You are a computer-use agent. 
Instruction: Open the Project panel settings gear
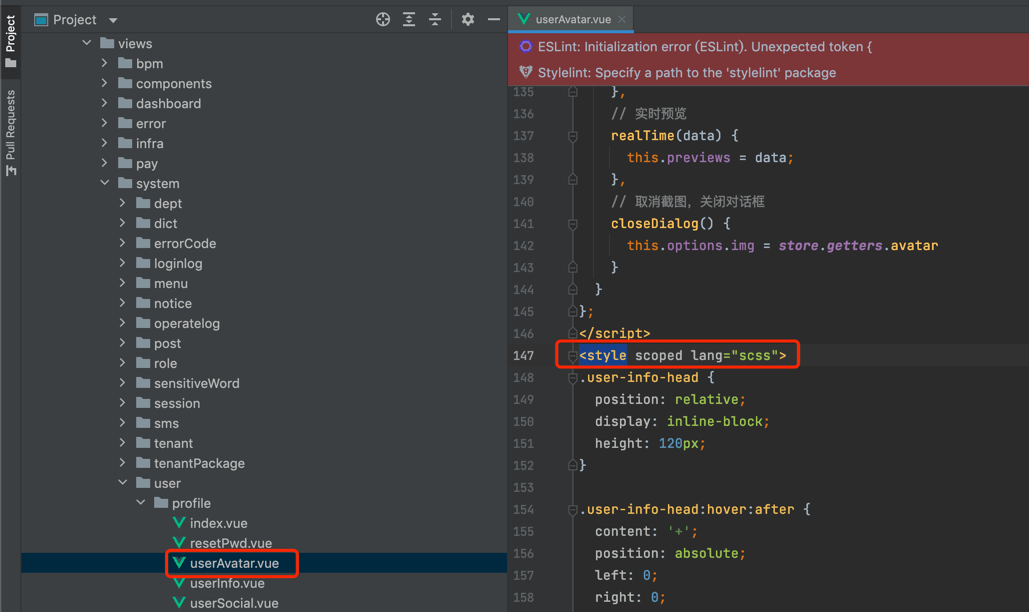468,19
